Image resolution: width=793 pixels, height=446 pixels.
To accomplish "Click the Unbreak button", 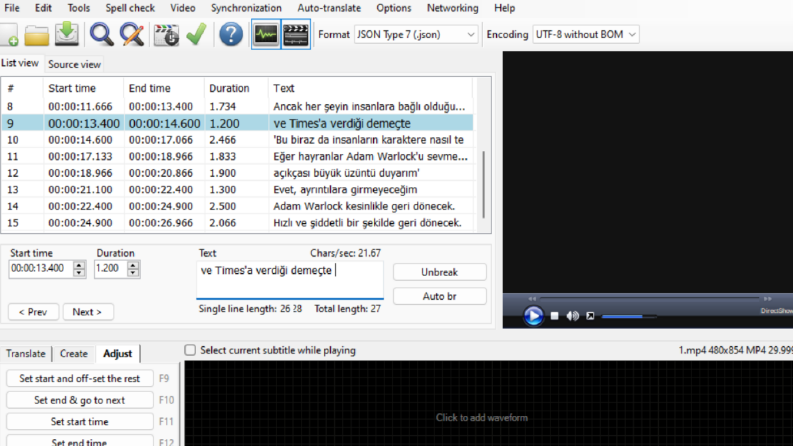I will (x=439, y=272).
